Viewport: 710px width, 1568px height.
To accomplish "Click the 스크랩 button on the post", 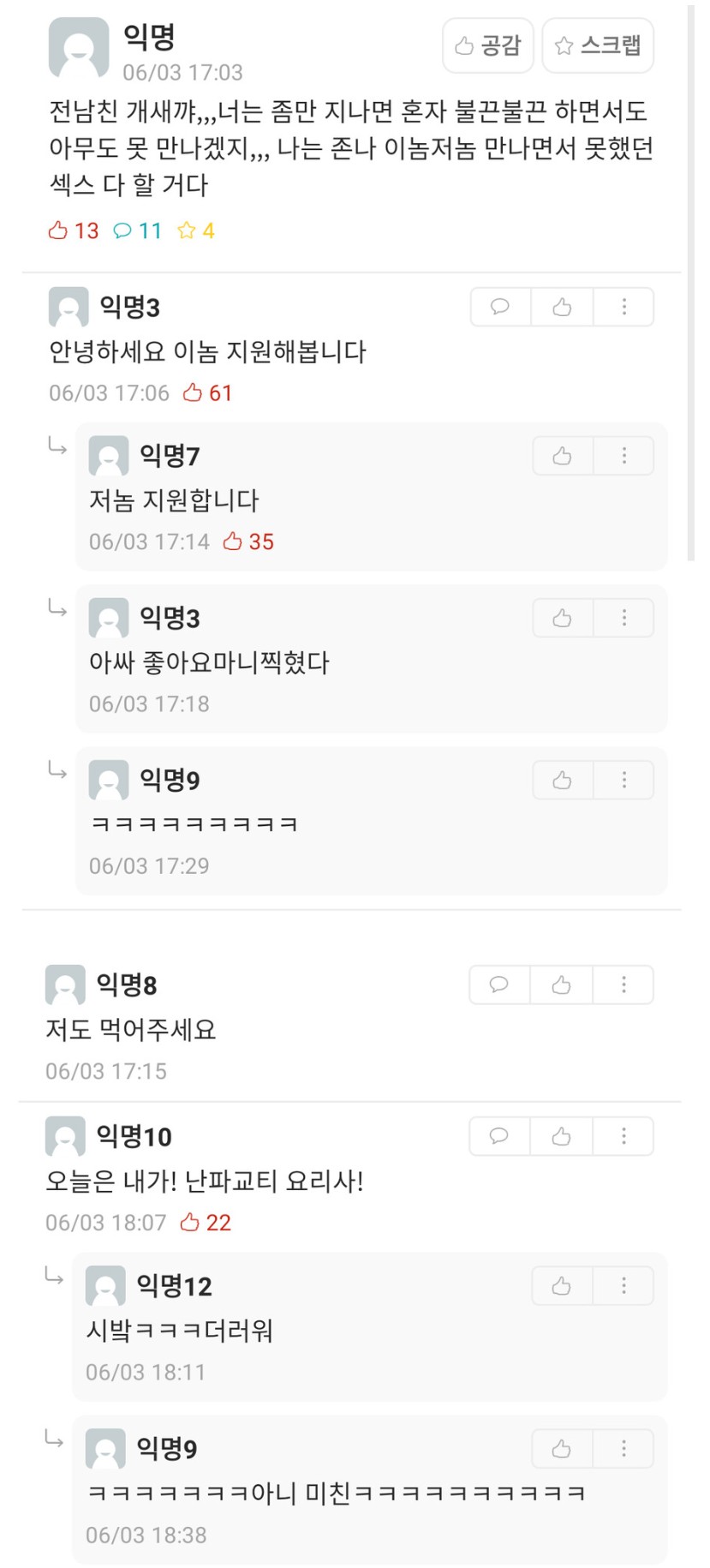I will point(598,45).
